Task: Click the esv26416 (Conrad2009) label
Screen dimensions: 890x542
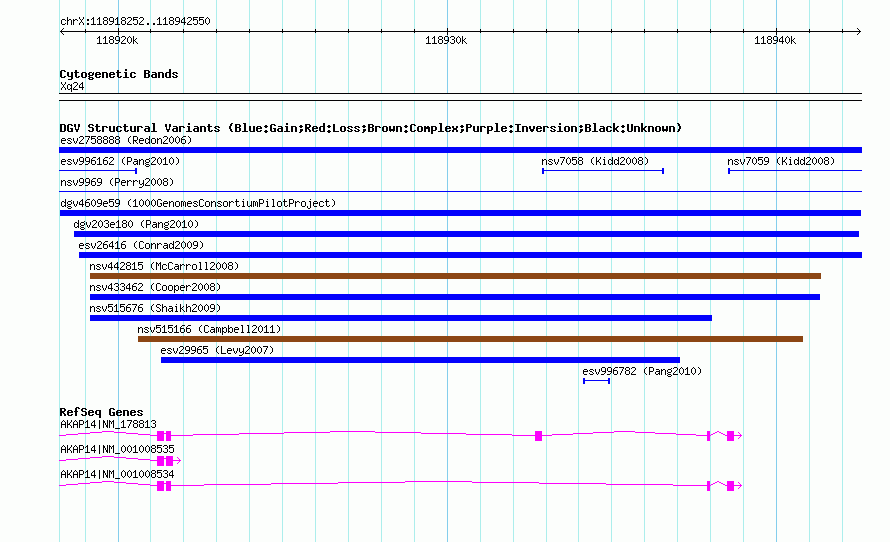Action: point(141,245)
